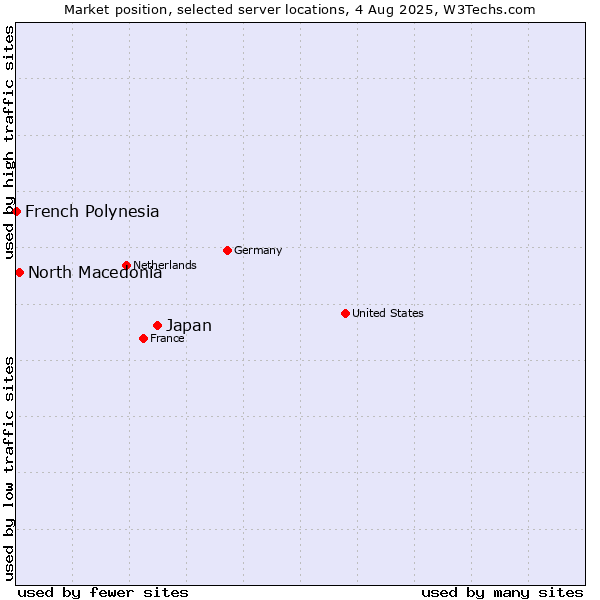Image resolution: width=600 pixels, height=600 pixels.
Task: Click the 'United States' label text
Action: (388, 313)
